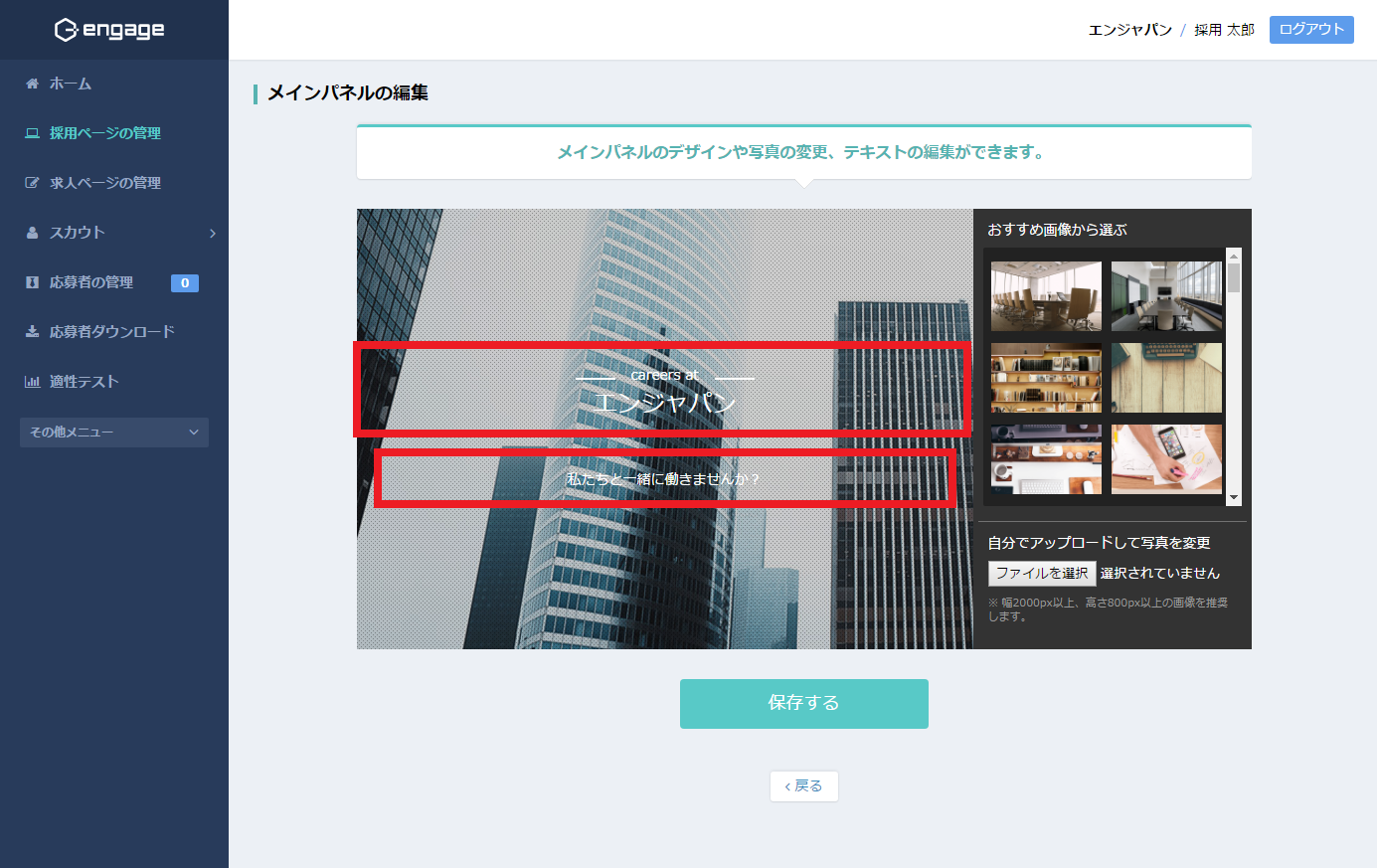Screen dimensions: 1377x868
Task: Click the engage logo
Action: click(x=109, y=30)
